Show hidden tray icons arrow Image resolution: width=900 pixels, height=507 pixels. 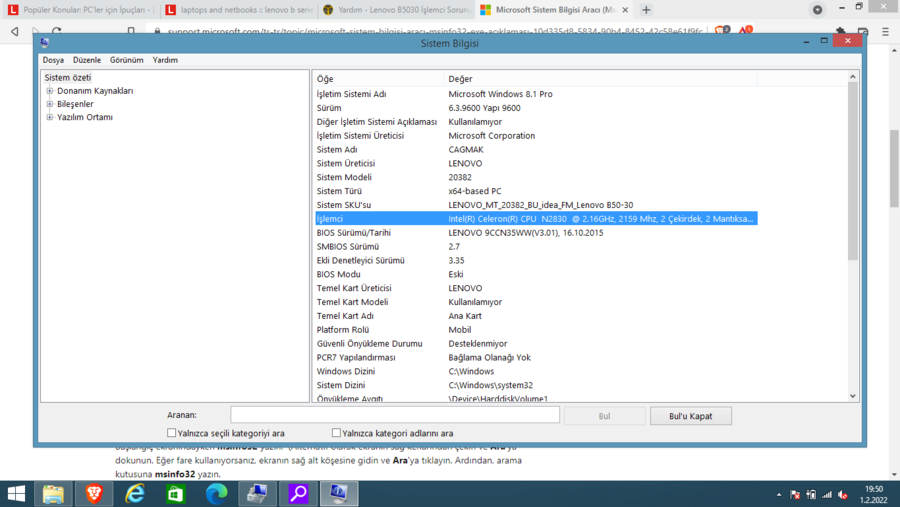779,494
